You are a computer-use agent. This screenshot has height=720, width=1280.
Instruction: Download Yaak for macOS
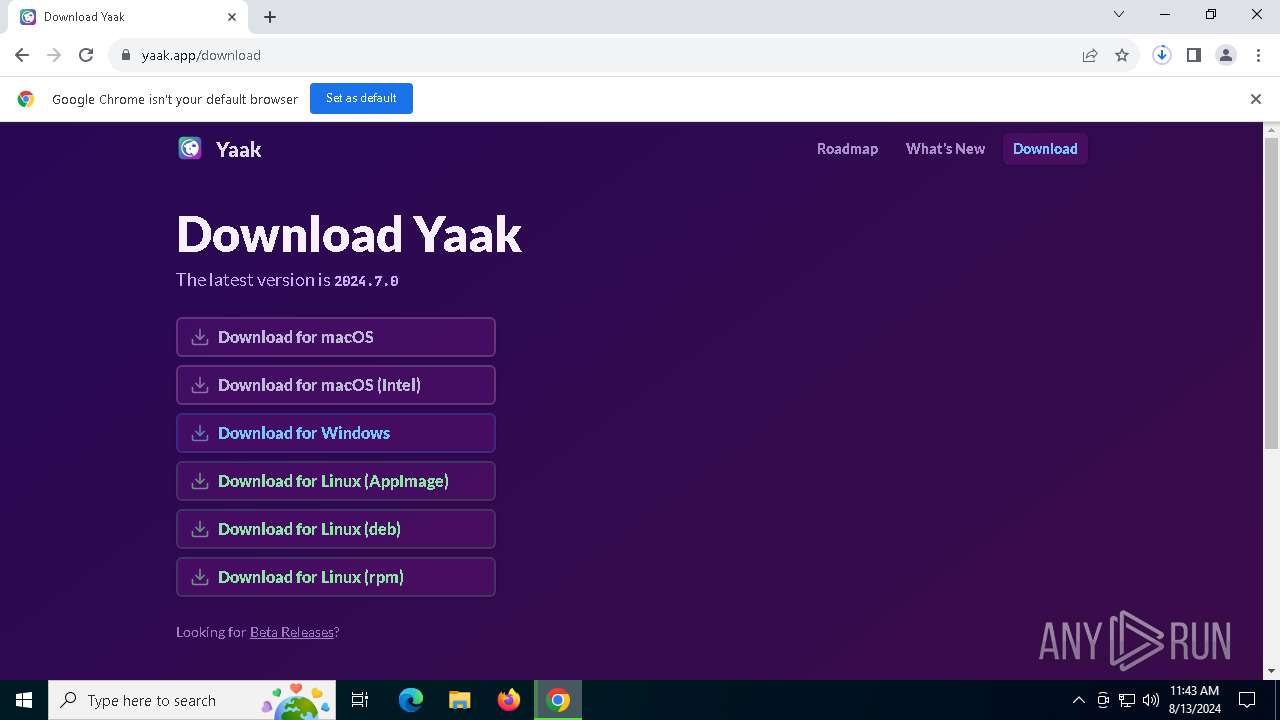336,337
